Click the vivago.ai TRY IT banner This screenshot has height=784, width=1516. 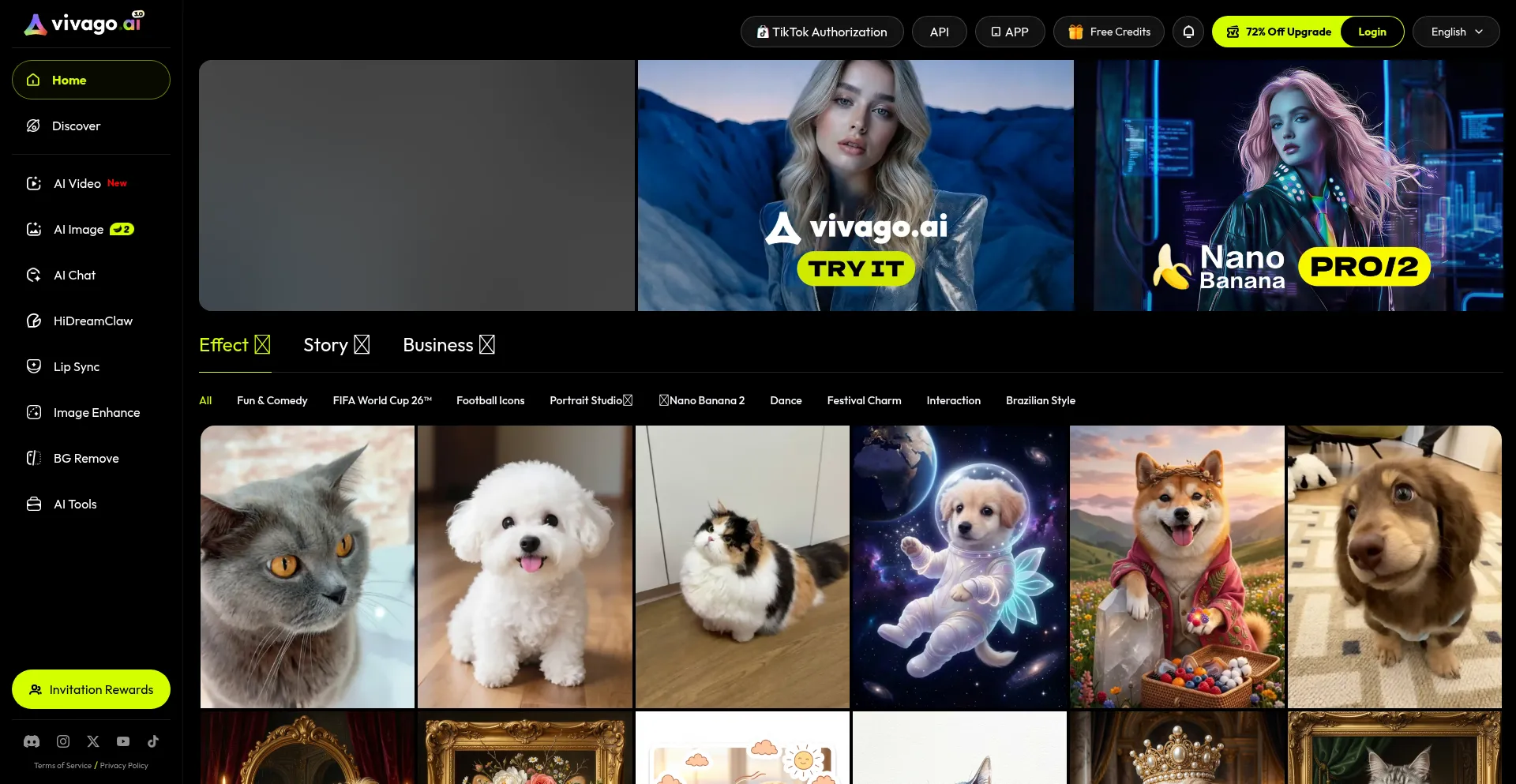pos(856,186)
